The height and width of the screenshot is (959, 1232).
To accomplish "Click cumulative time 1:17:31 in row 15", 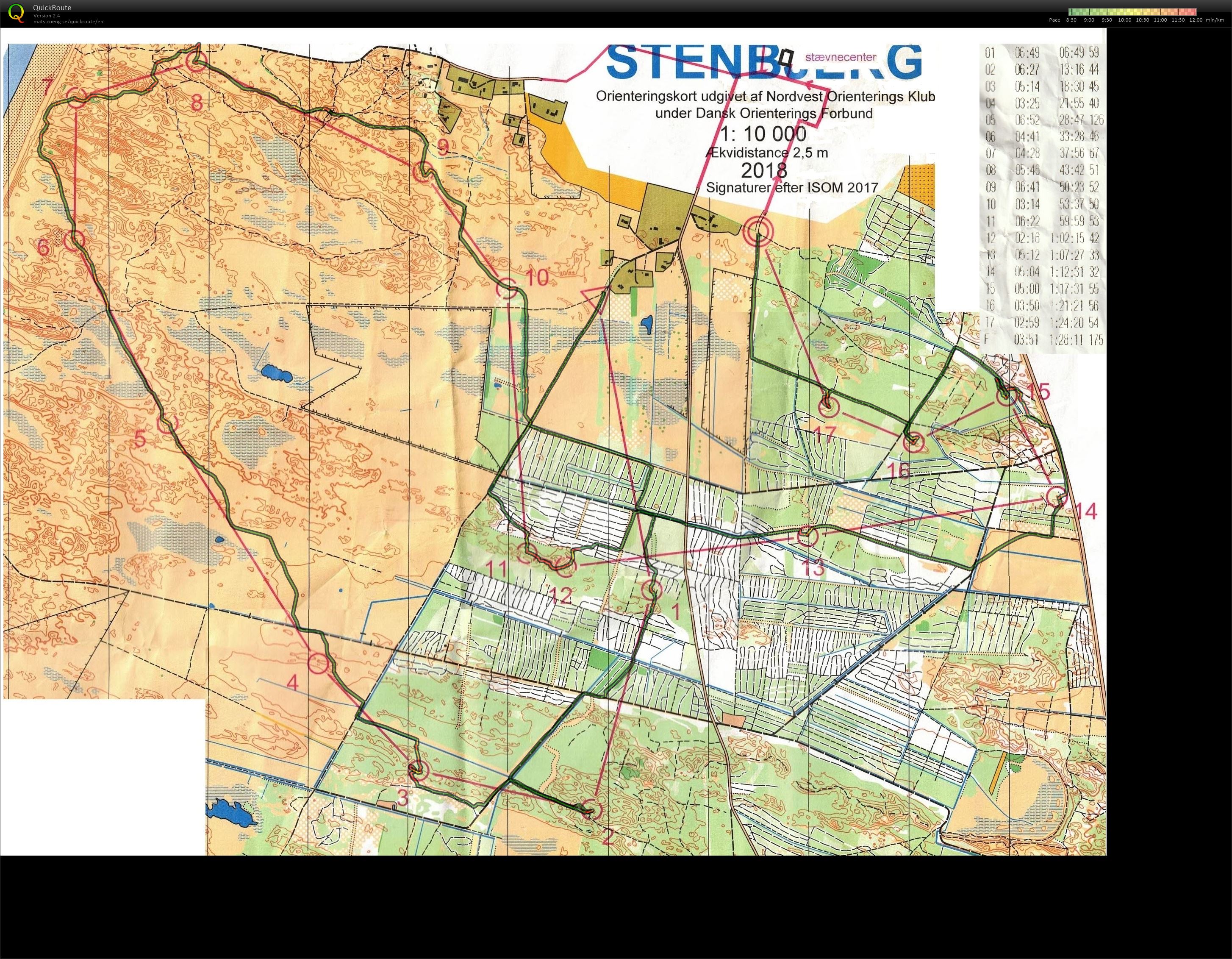I will click(1067, 289).
